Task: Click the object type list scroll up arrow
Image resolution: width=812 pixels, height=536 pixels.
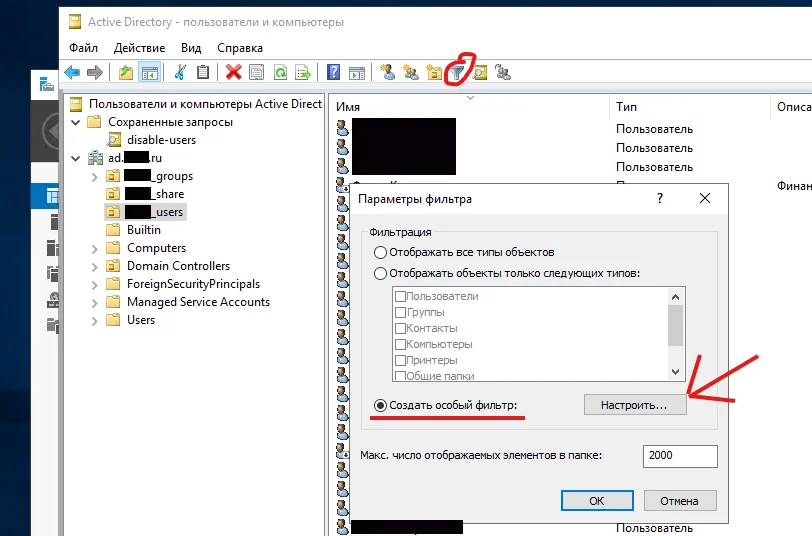Action: [675, 297]
